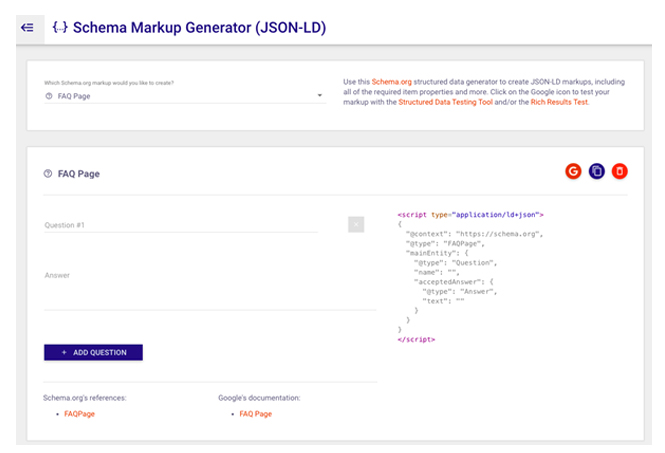Screen dimensions: 665x453
Task: Remove Question #1 with the X button
Action: coord(356,224)
